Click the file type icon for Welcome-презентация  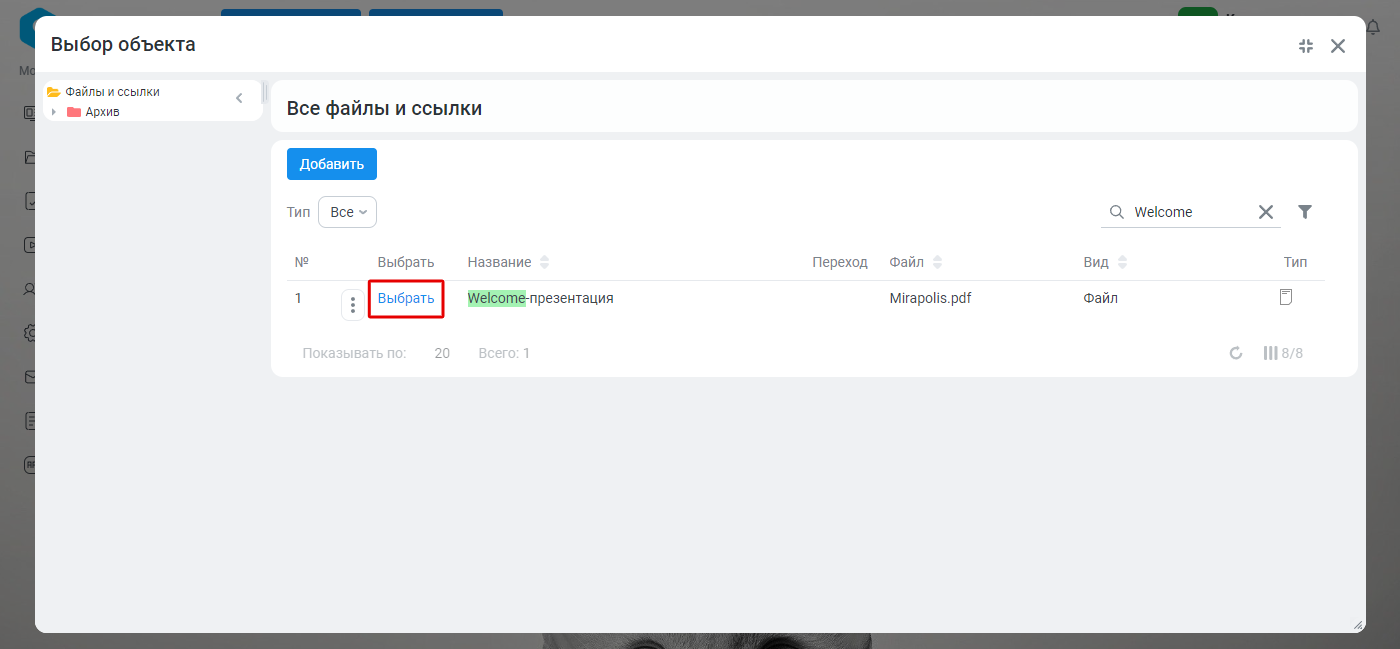pyautogui.click(x=1286, y=297)
